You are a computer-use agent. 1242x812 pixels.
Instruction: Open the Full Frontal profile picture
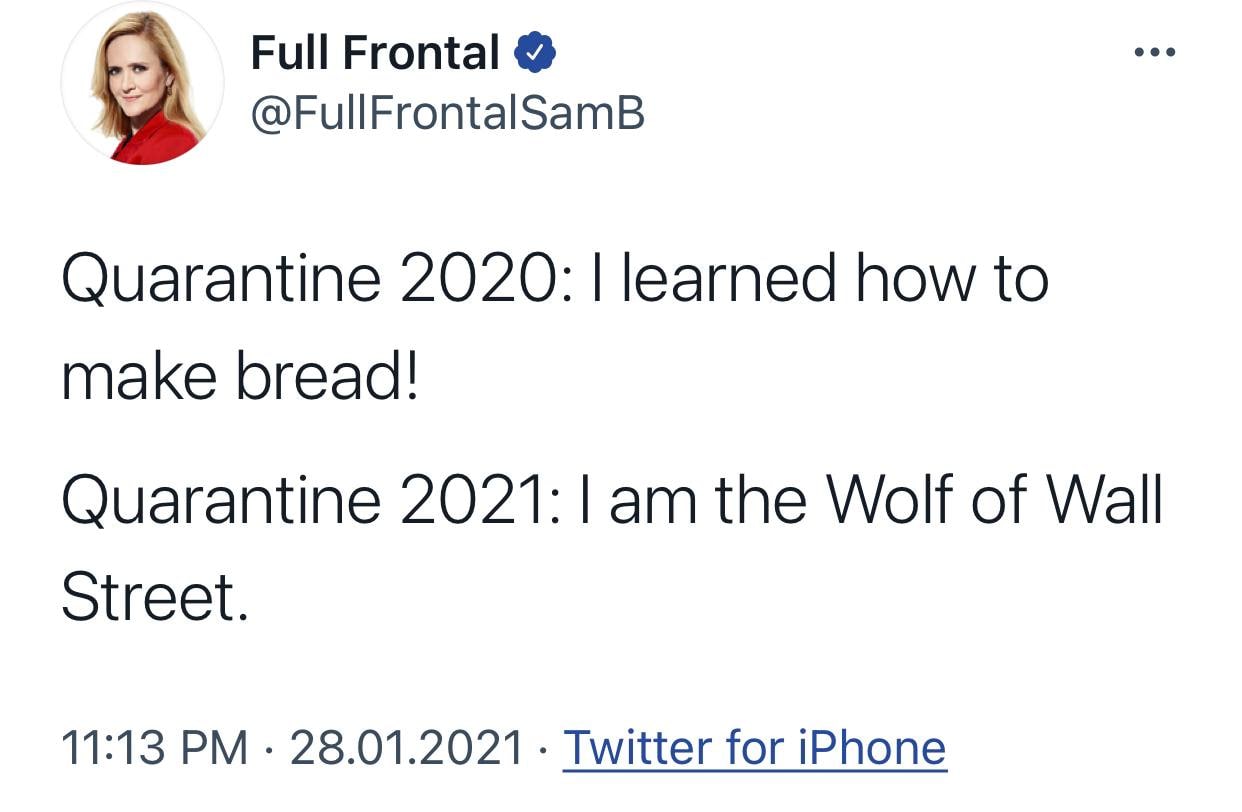(142, 82)
